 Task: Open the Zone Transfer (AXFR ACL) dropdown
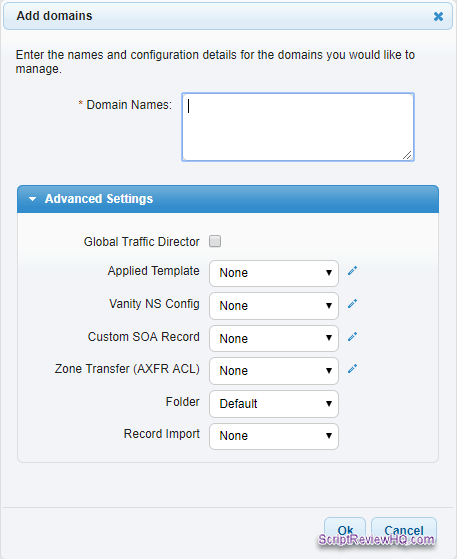[274, 371]
